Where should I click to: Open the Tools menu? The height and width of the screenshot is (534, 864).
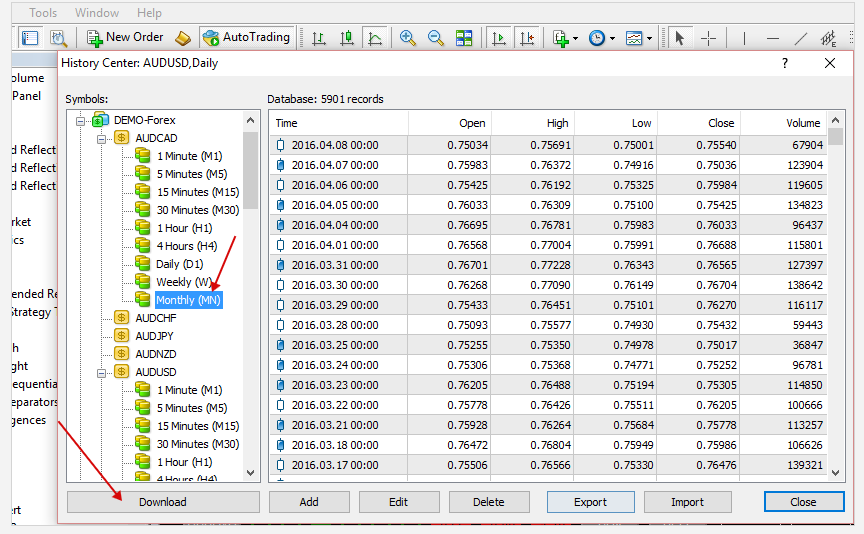click(43, 13)
